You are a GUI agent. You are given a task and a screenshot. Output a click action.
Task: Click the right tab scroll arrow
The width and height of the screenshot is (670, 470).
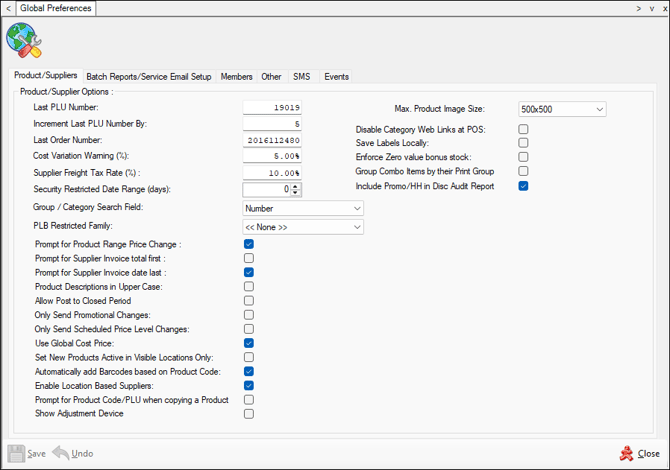point(639,8)
